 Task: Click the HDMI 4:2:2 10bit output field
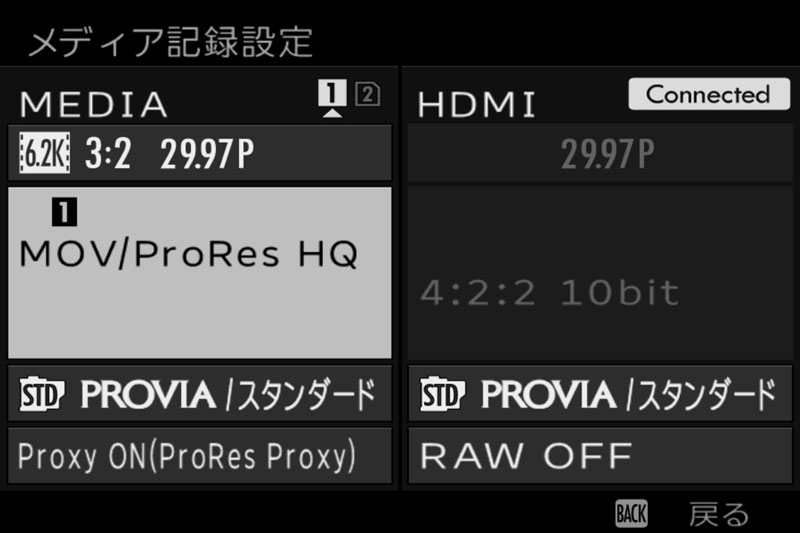click(x=600, y=273)
